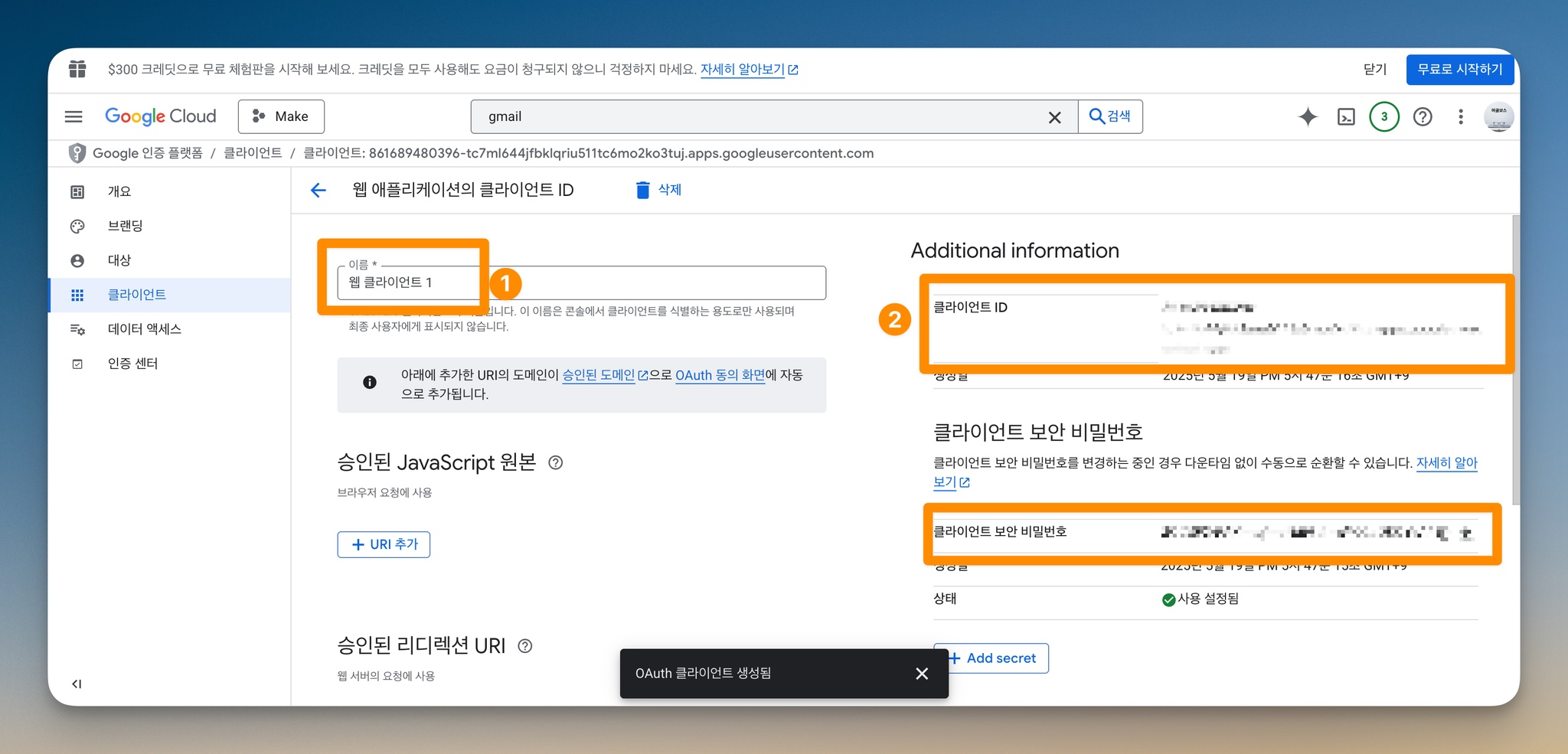This screenshot has height=754, width=1568.
Task: Click the 사용 설정됨 status checkmark
Action: [x=1168, y=599]
